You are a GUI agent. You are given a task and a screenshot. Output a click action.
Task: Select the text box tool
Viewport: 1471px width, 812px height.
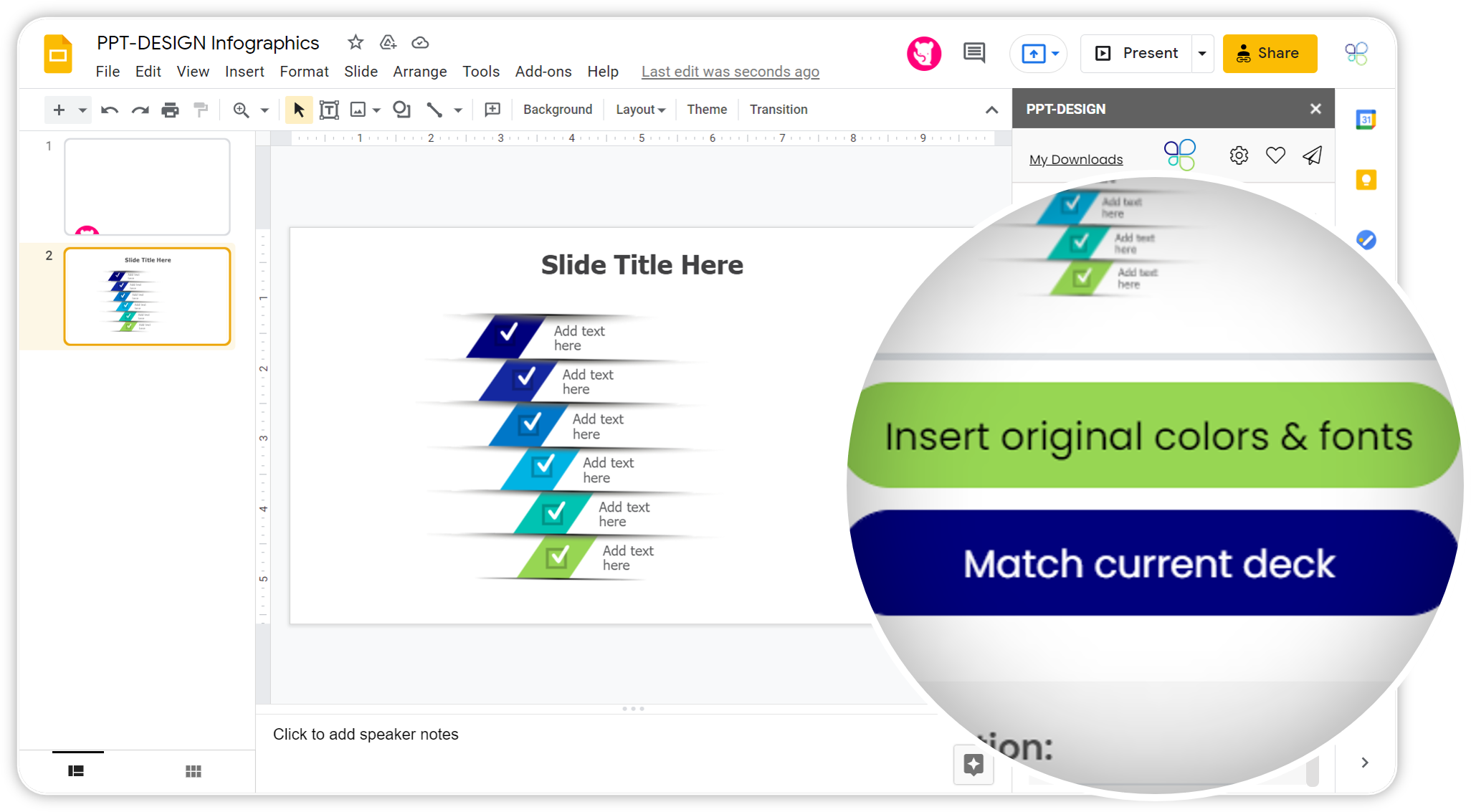(329, 110)
